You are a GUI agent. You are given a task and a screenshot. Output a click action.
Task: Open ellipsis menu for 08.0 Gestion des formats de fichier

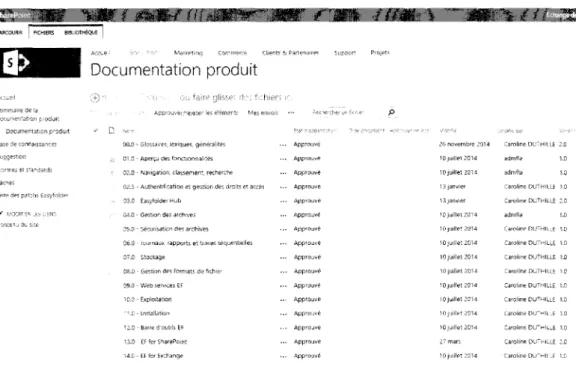(x=283, y=272)
